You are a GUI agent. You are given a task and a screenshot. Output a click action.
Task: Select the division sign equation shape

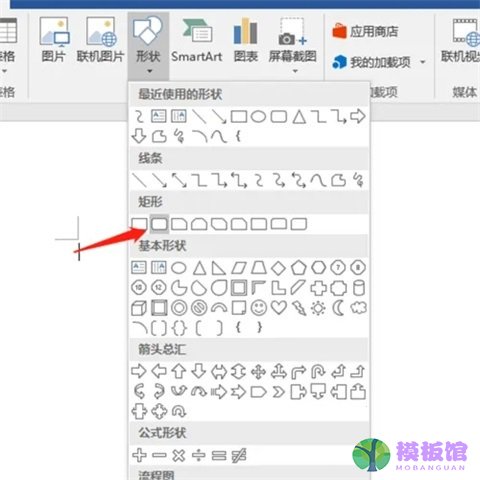pyautogui.click(x=199, y=455)
